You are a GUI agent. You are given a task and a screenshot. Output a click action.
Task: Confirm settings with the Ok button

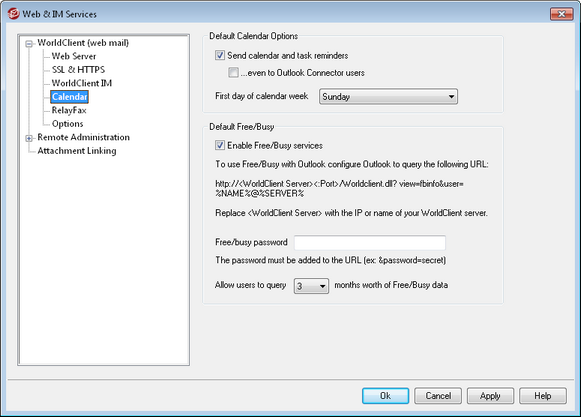click(x=385, y=396)
